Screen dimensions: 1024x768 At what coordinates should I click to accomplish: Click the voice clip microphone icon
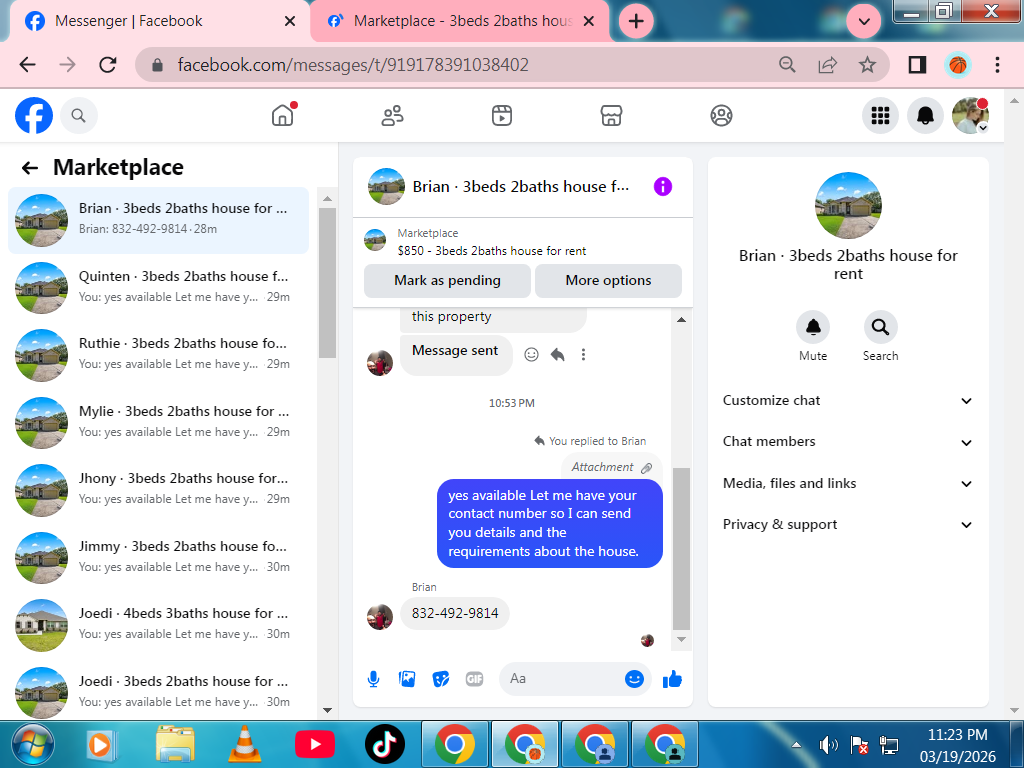click(373, 679)
